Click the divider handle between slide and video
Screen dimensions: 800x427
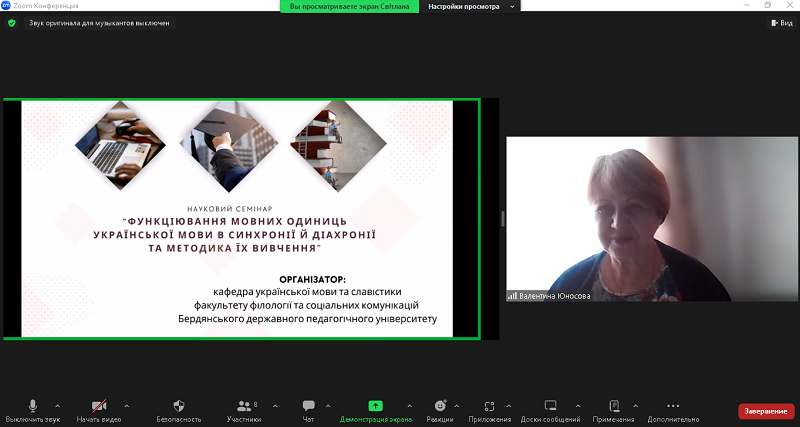[x=503, y=218]
